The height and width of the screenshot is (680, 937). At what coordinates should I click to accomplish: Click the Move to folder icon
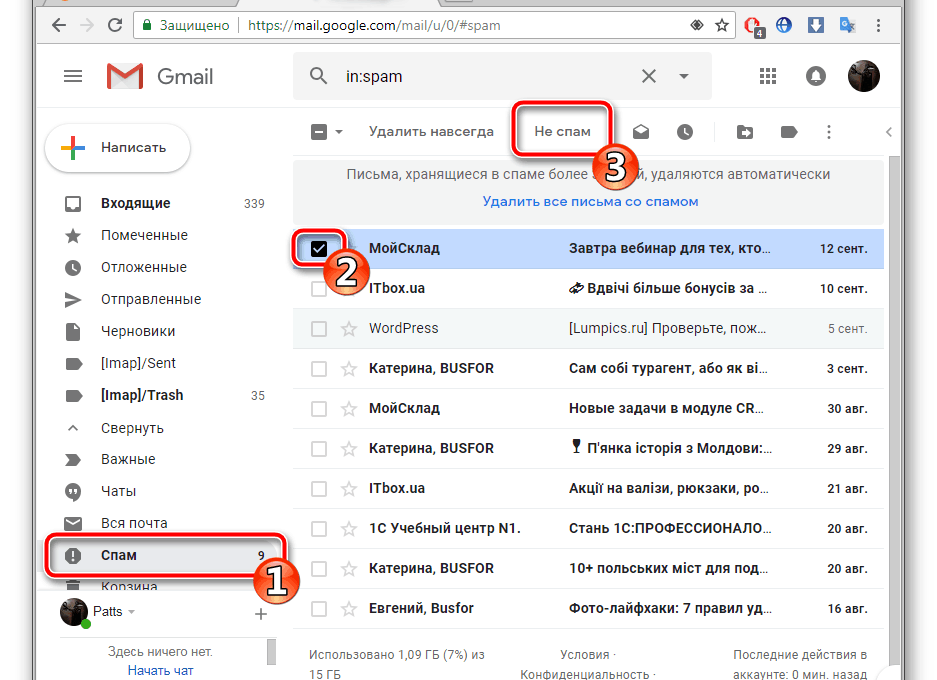(744, 131)
